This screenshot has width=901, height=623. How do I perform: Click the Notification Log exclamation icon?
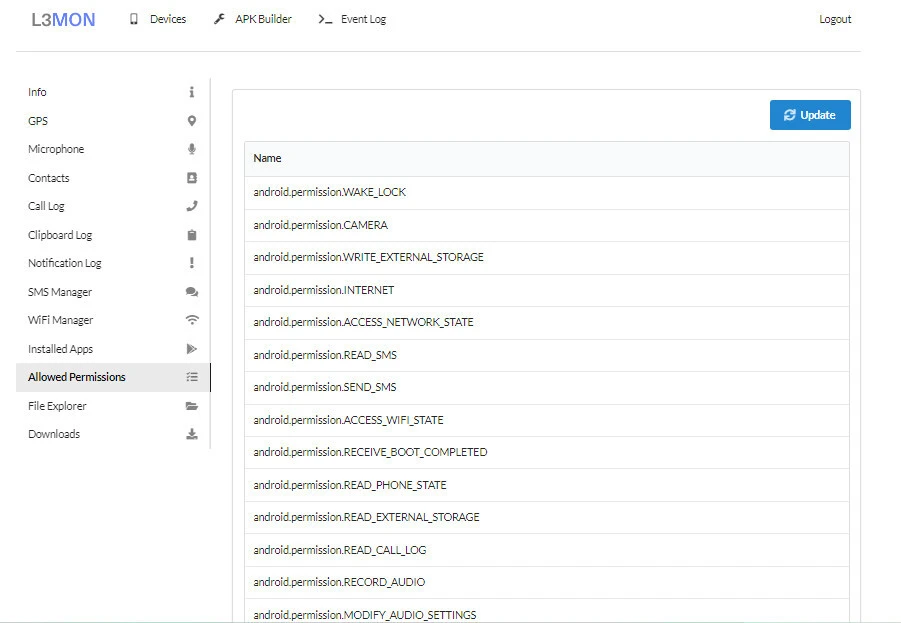point(192,263)
